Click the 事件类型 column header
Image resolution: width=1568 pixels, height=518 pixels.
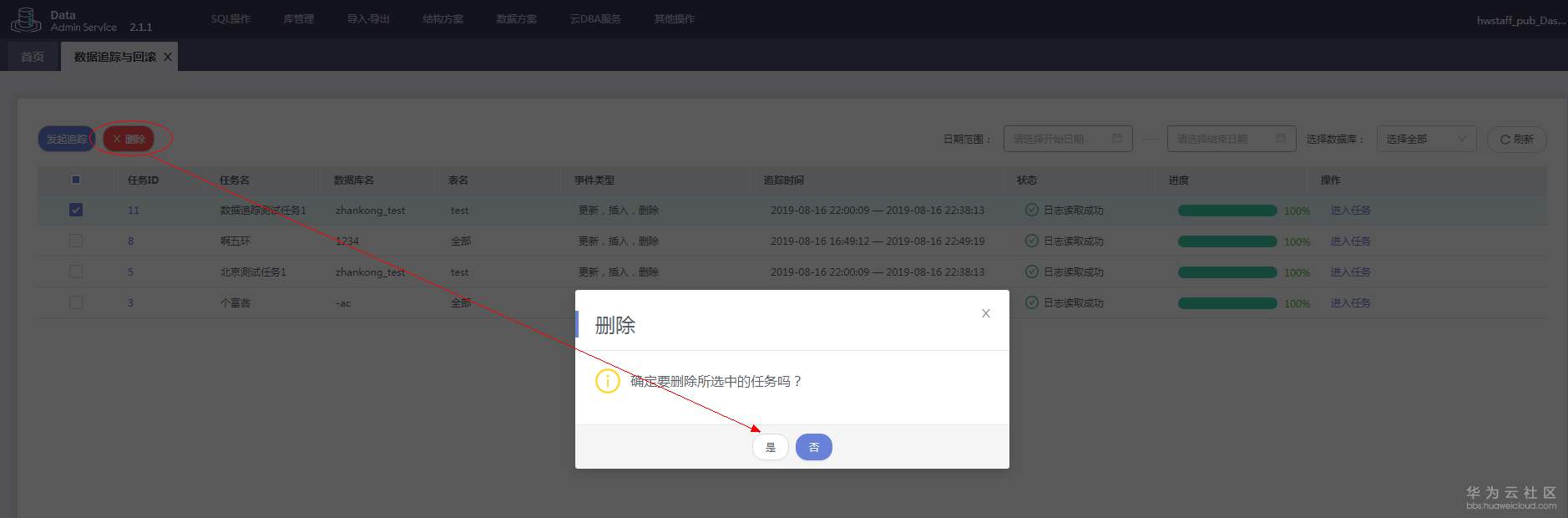594,180
